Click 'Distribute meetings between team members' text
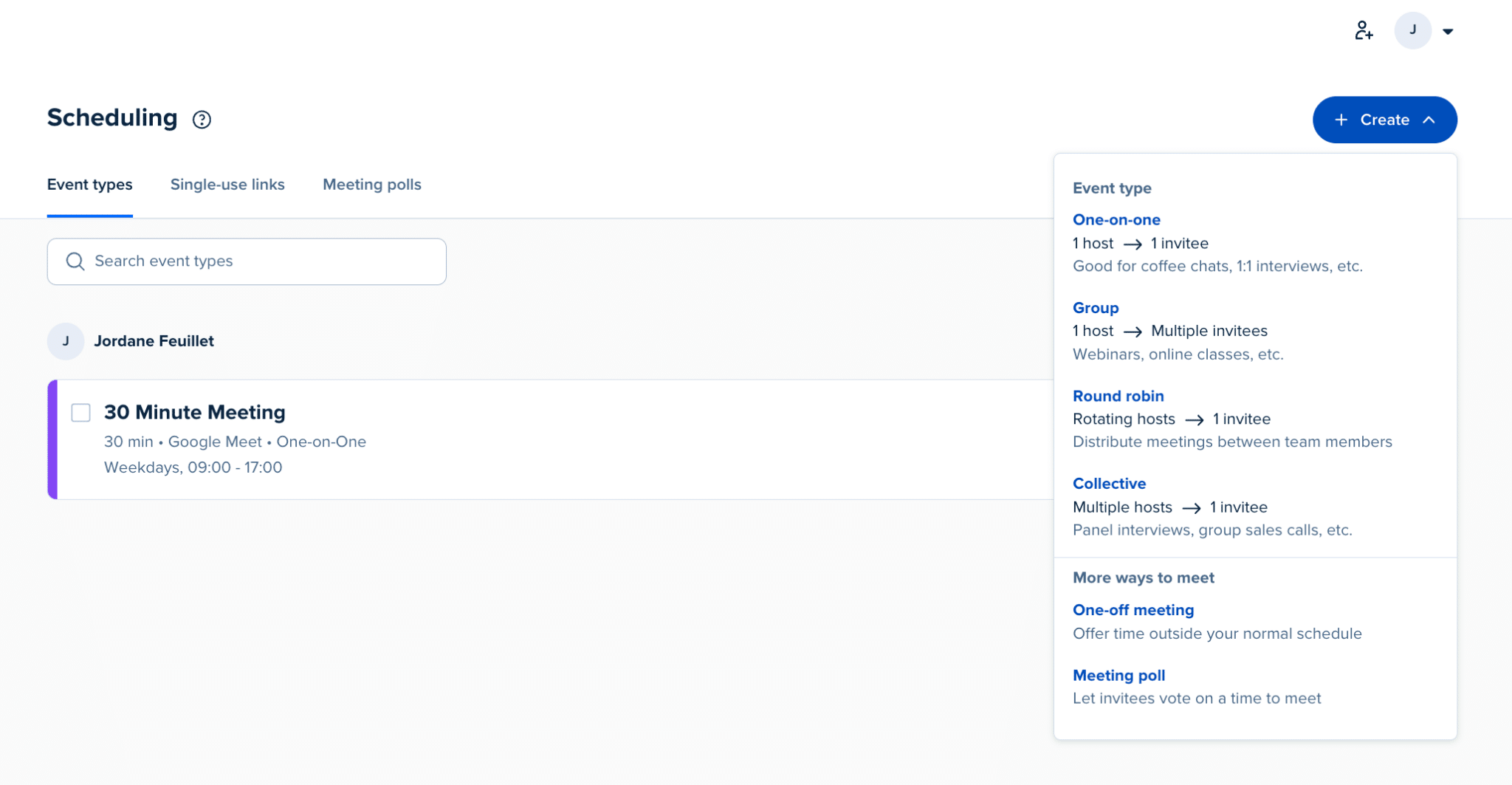The width and height of the screenshot is (1512, 785). (1232, 442)
